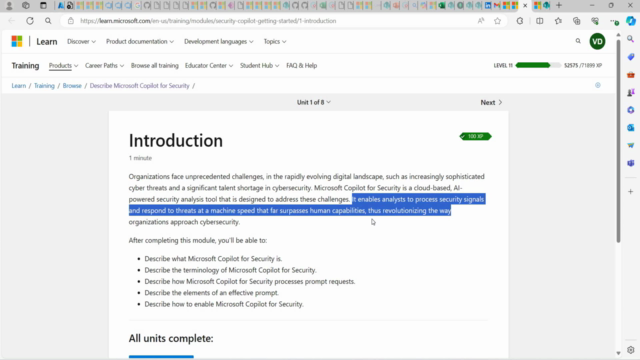
Task: Click the search icon beside the address bar
Action: [x=48, y=21]
